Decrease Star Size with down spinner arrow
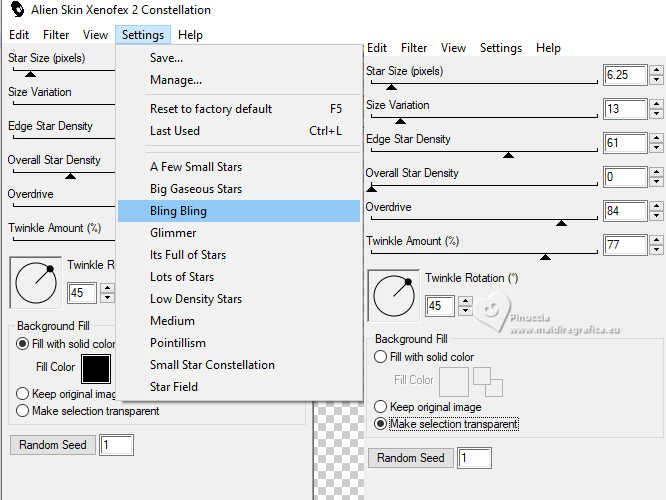Image resolution: width=666 pixels, height=500 pixels. [657, 79]
